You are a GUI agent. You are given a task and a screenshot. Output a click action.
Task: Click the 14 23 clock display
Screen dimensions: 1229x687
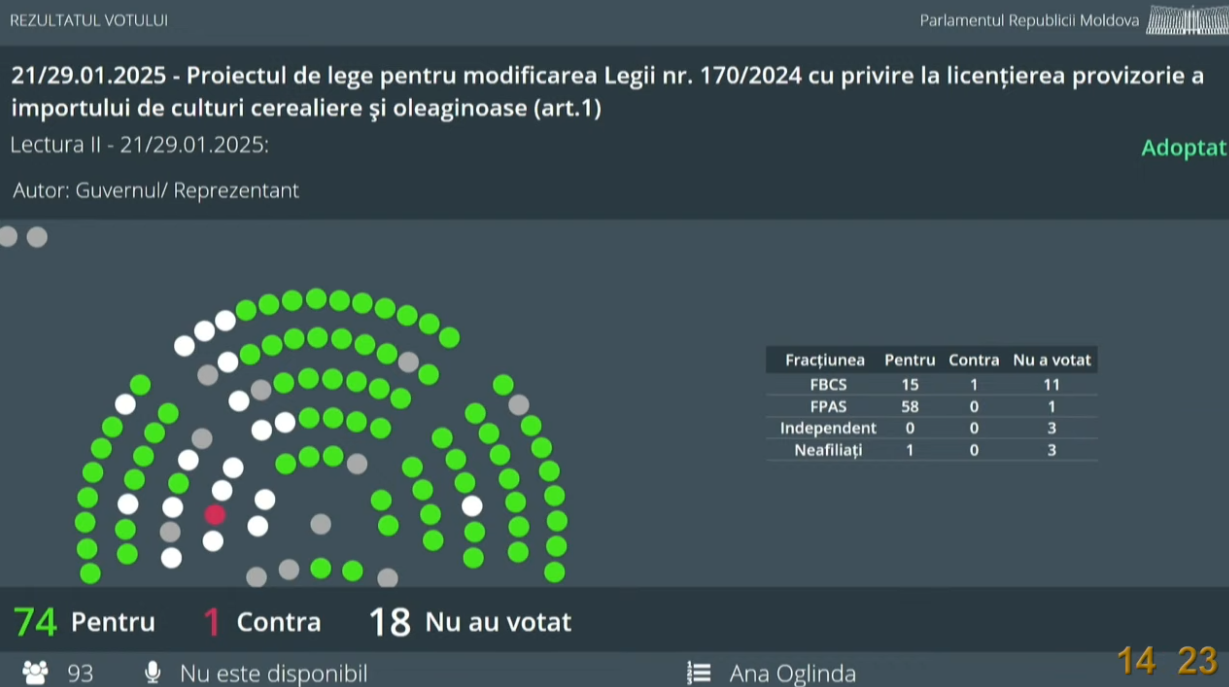[x=1167, y=661]
